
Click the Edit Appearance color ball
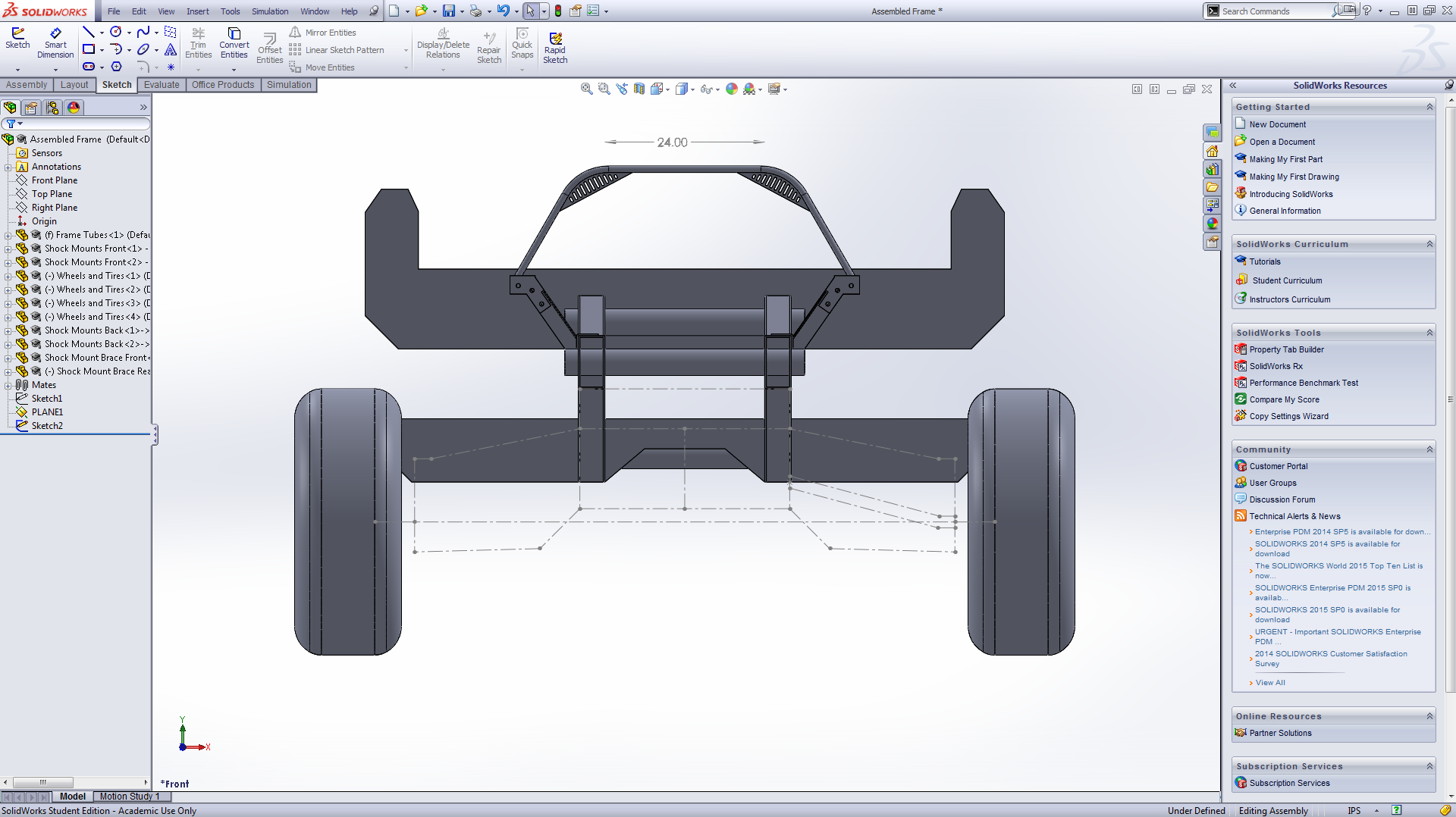coord(731,89)
